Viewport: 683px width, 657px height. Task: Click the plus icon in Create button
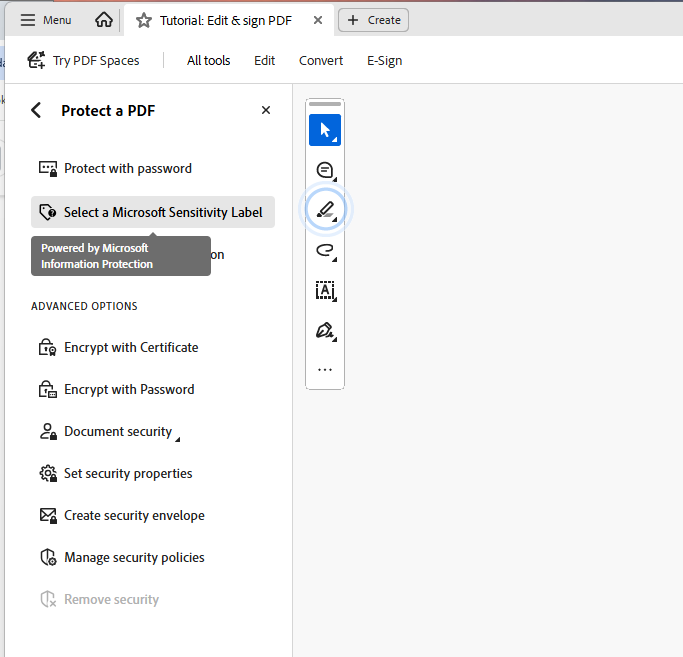tap(353, 20)
